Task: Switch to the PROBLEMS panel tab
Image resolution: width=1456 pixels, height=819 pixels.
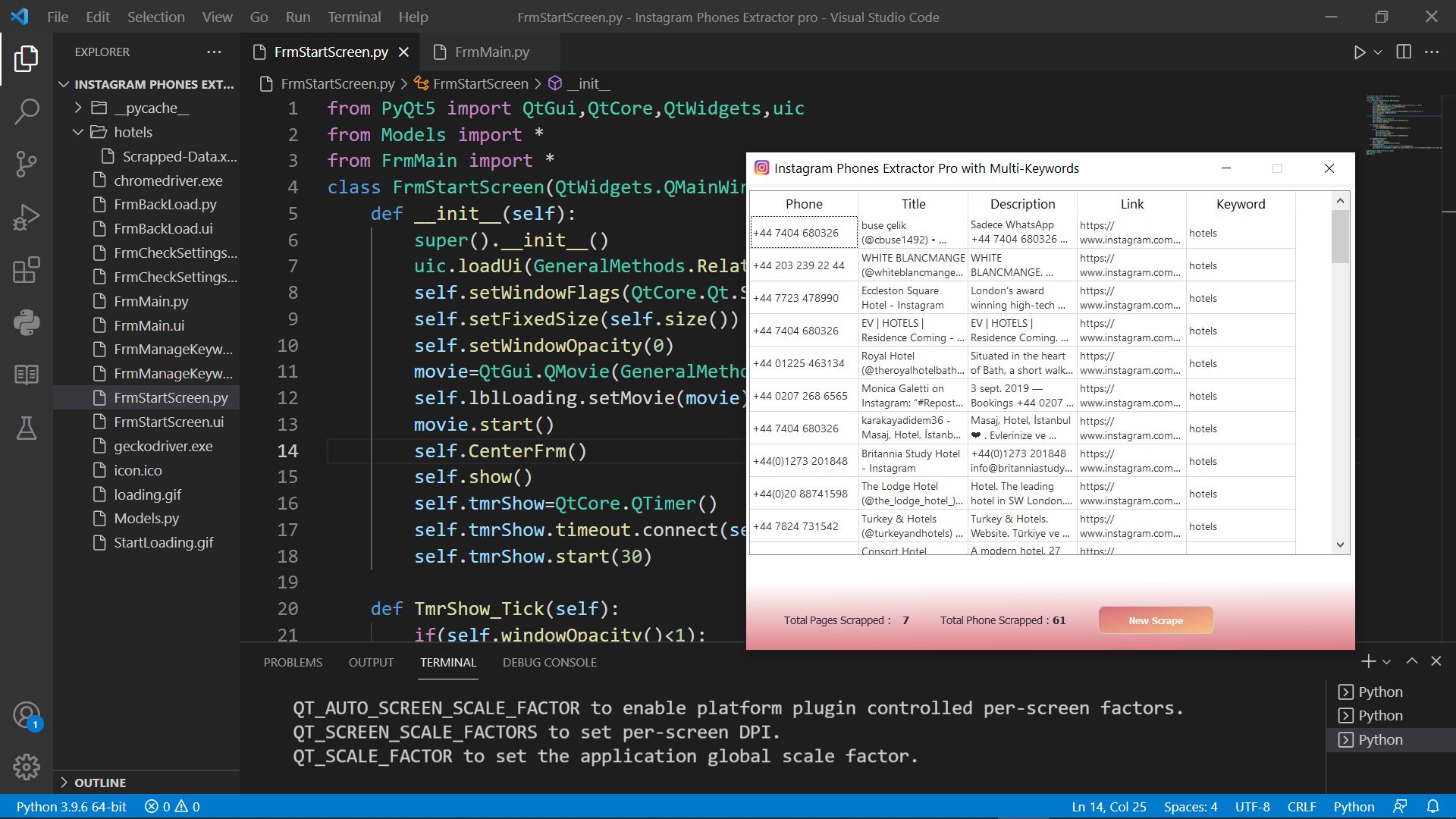Action: point(293,662)
